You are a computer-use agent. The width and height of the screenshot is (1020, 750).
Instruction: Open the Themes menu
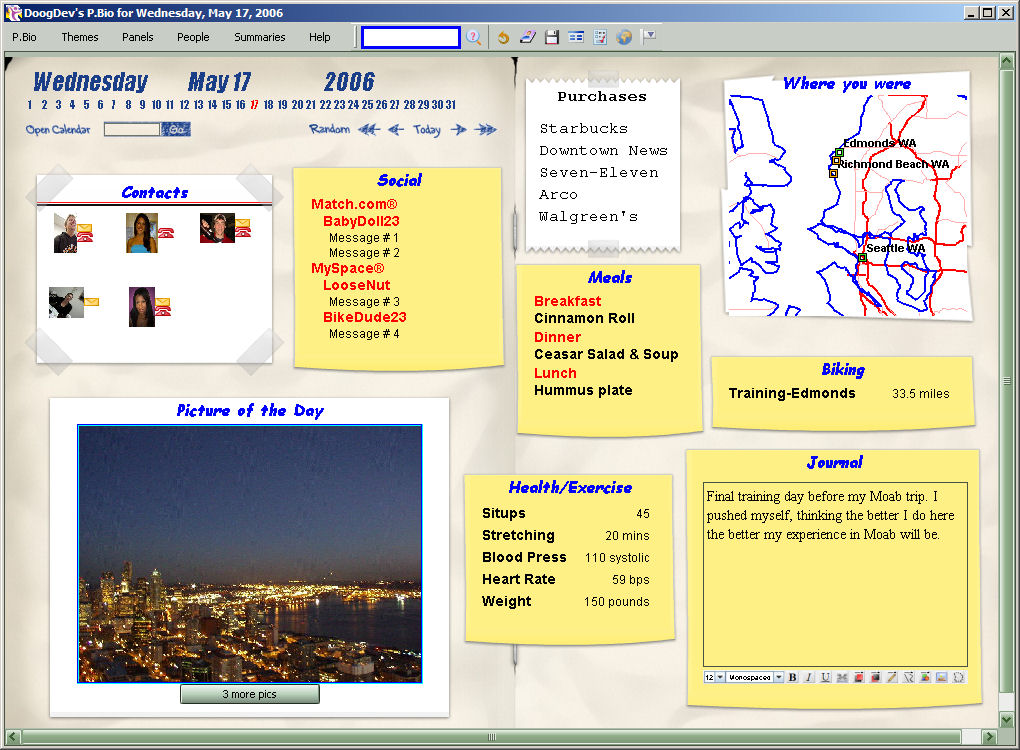pos(80,37)
